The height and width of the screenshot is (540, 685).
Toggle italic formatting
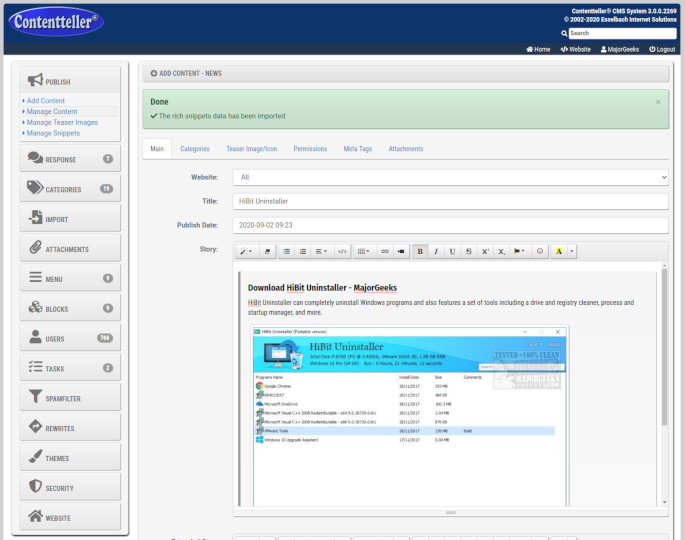coord(436,251)
